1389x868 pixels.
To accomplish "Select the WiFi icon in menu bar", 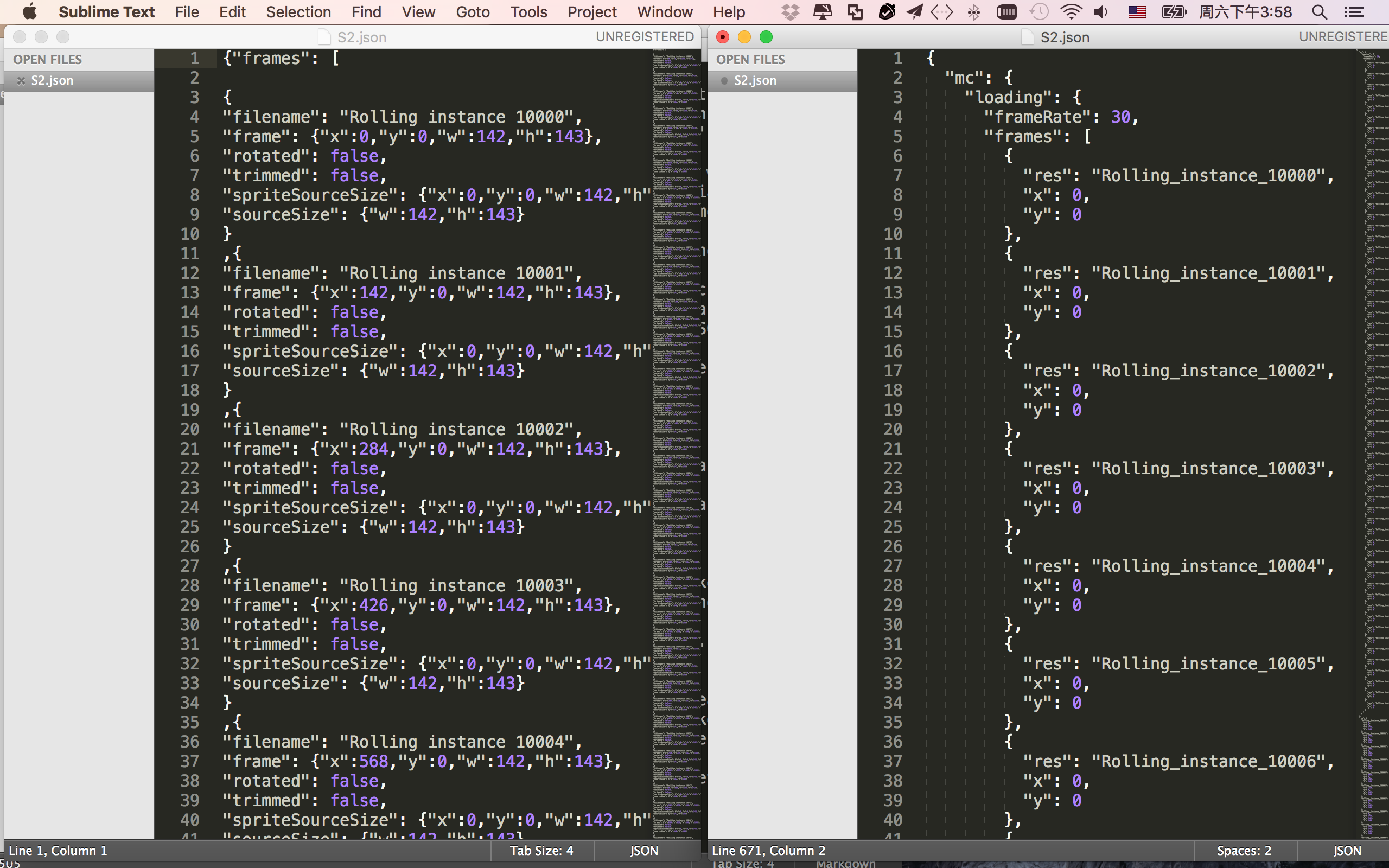I will tap(1073, 10).
